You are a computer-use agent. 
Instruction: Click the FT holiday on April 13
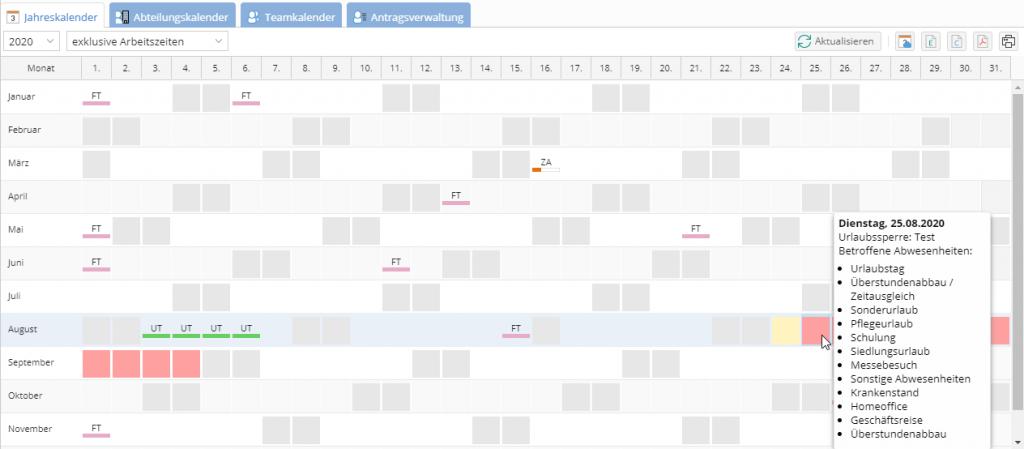click(456, 197)
